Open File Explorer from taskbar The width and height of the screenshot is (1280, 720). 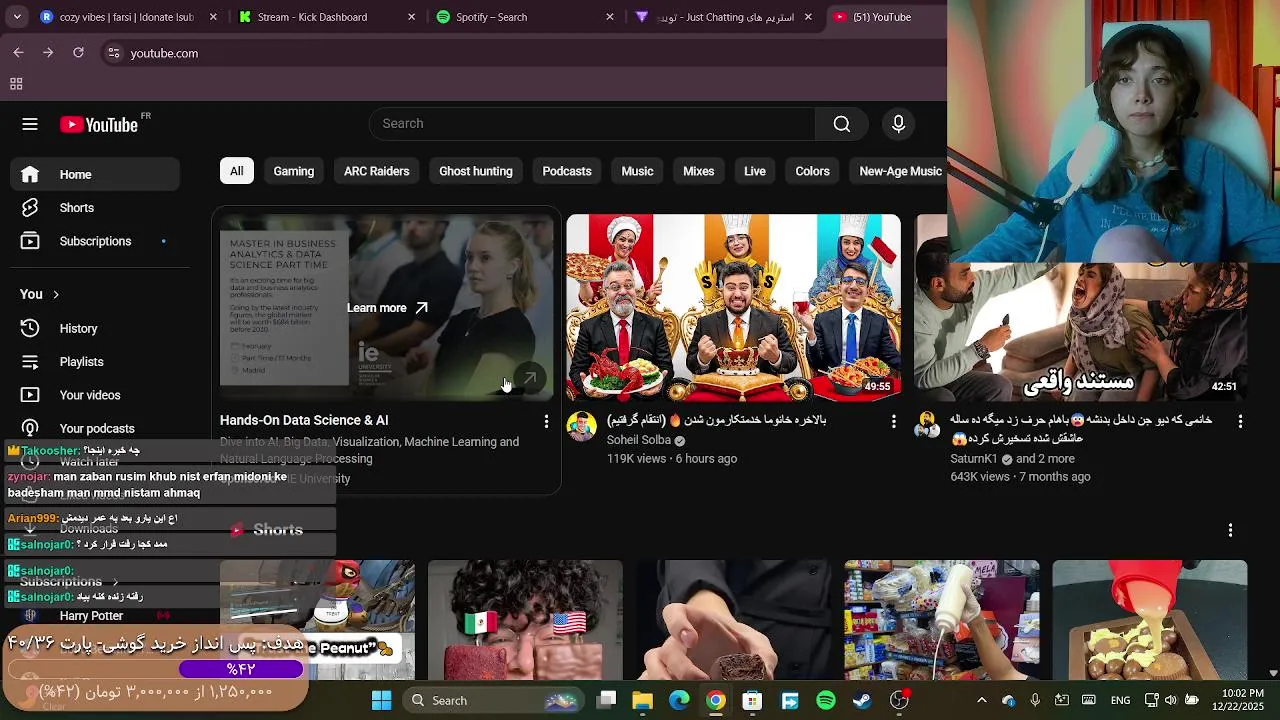tap(642, 700)
